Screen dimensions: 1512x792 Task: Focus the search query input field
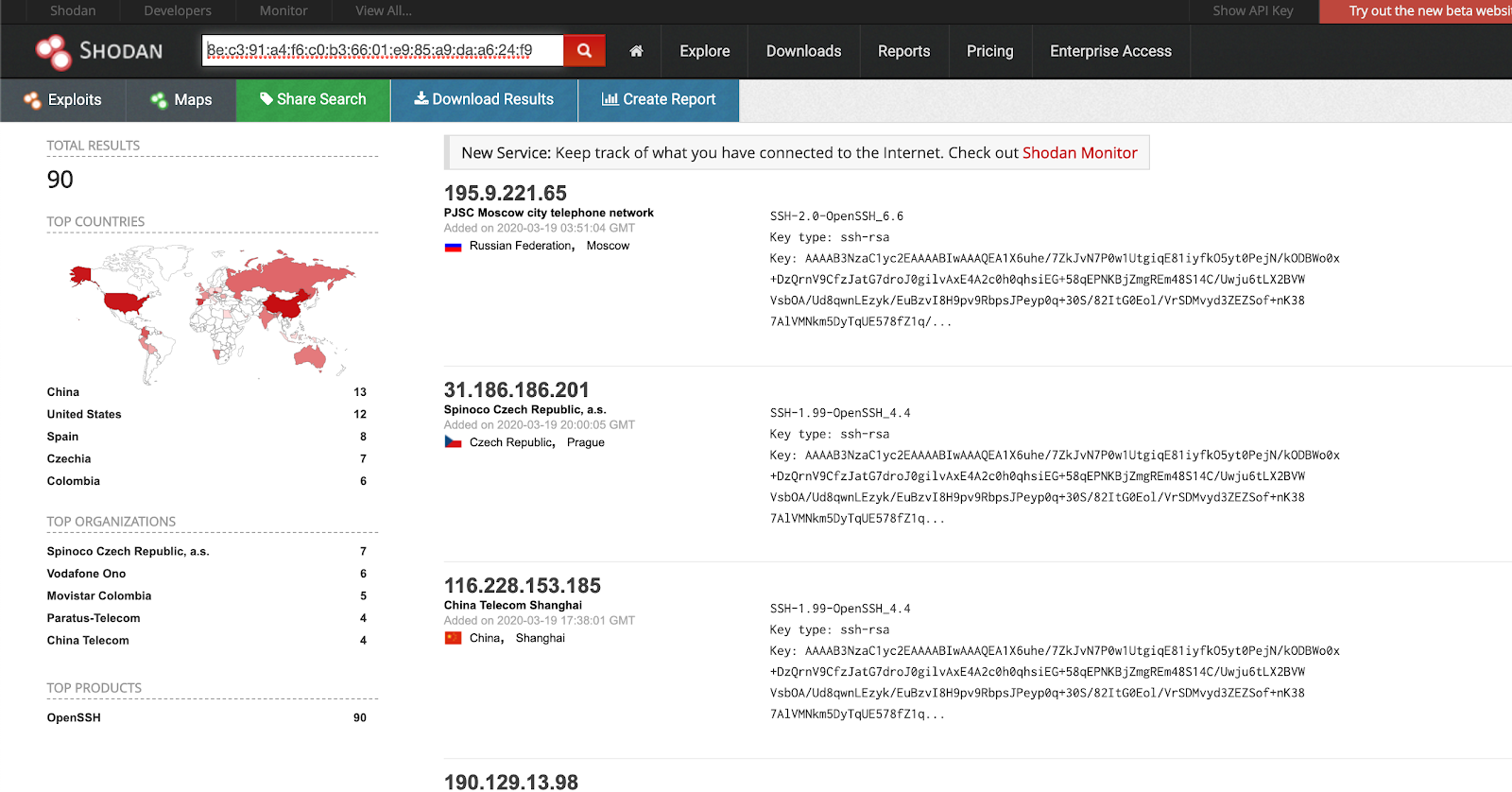pos(383,51)
